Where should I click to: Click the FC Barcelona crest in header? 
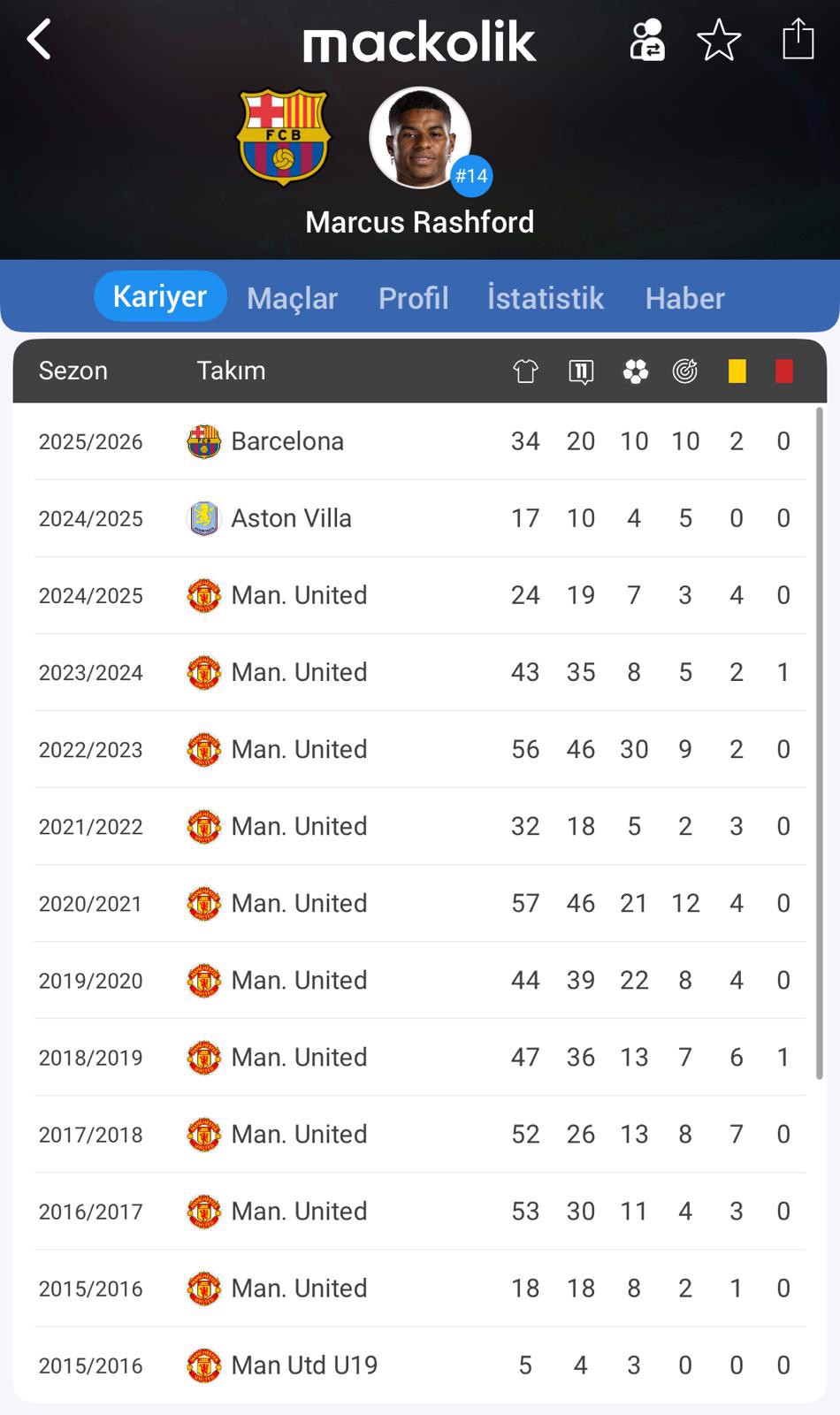pyautogui.click(x=283, y=137)
